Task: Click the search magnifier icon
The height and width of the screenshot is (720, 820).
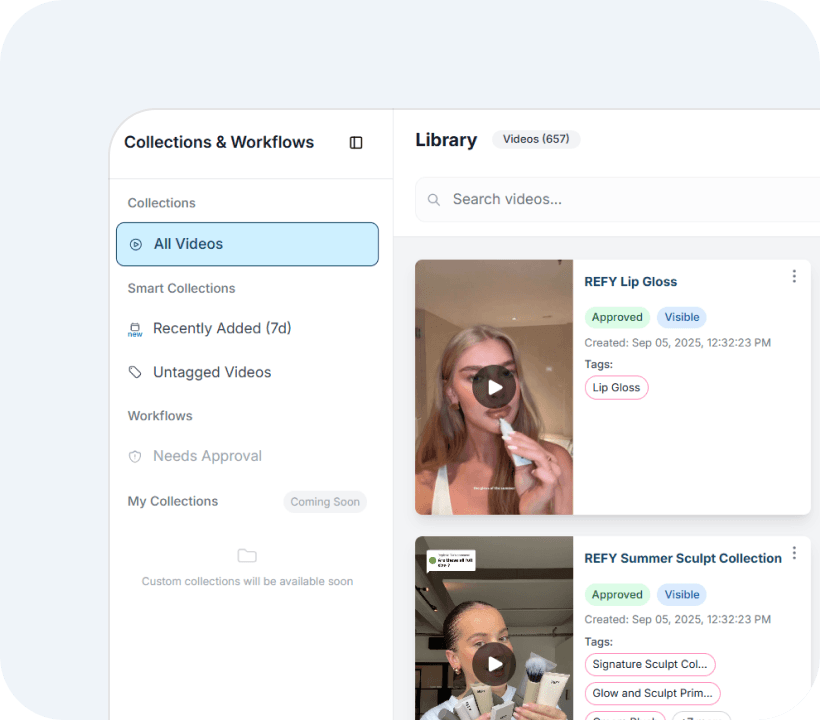Action: pyautogui.click(x=434, y=200)
